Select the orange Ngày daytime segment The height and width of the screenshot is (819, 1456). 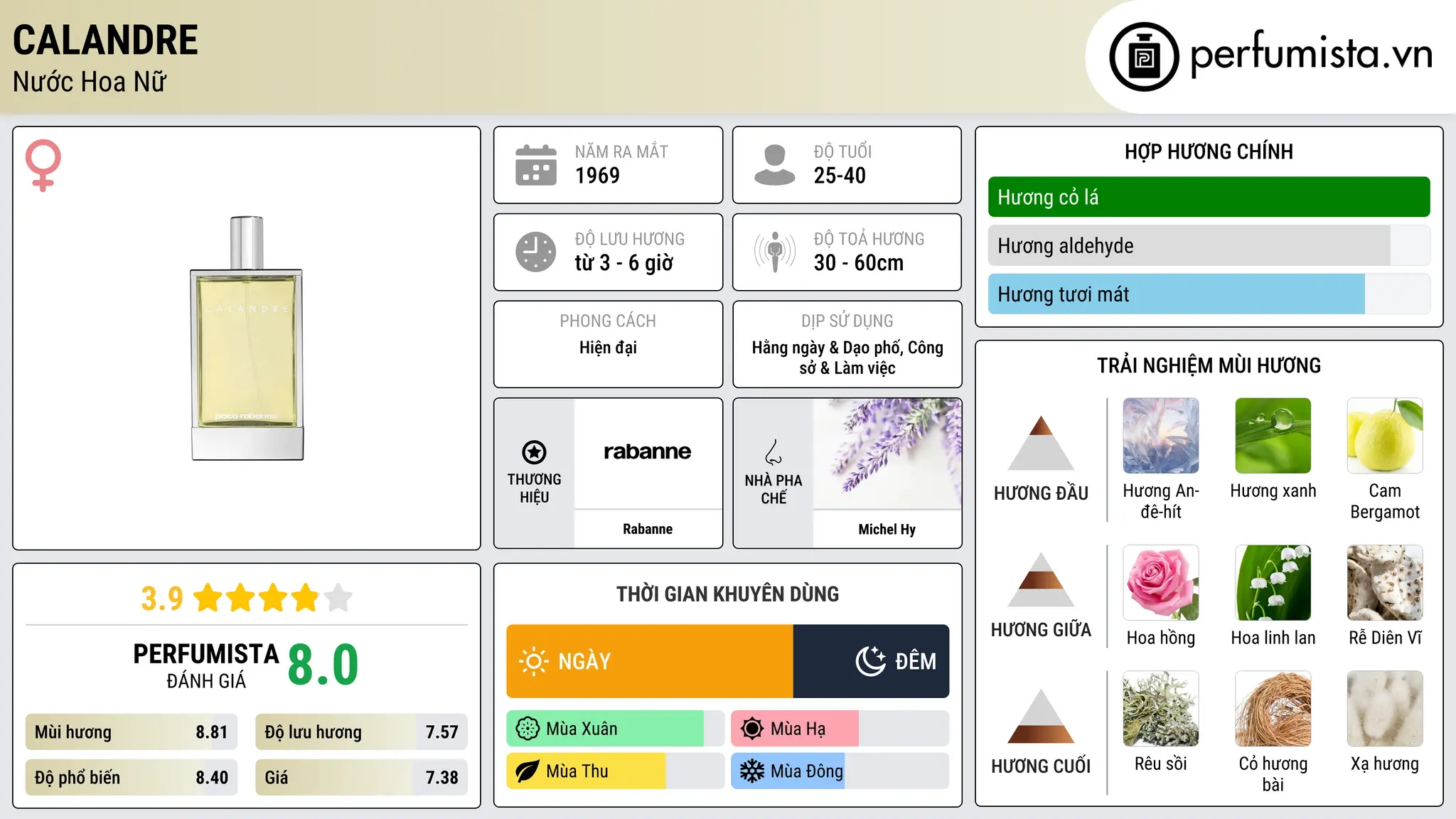tap(650, 661)
